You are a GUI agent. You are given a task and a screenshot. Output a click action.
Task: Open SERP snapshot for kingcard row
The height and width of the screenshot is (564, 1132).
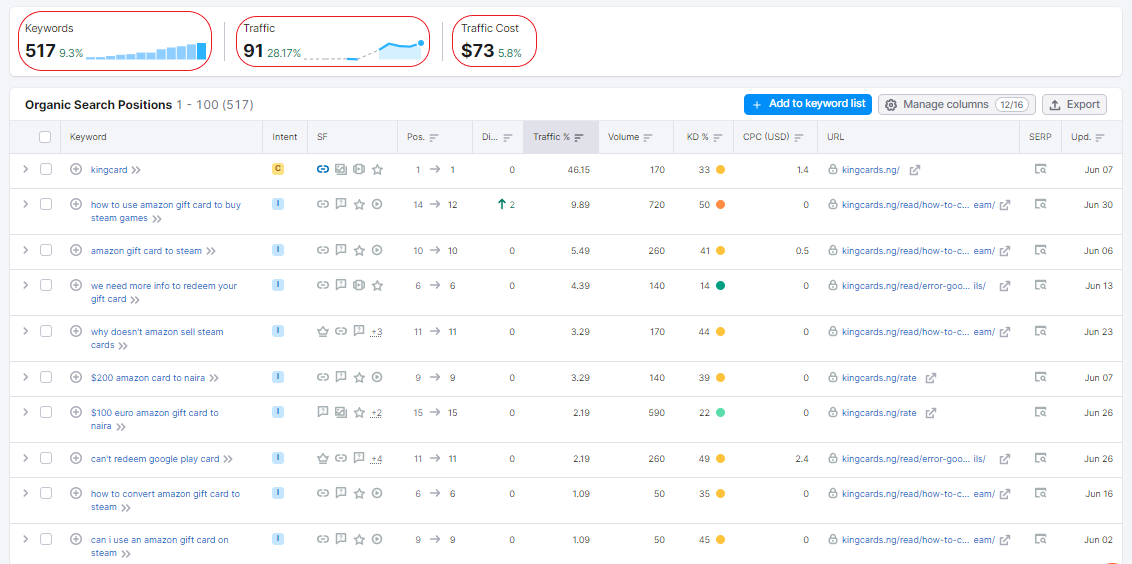[x=1040, y=170]
